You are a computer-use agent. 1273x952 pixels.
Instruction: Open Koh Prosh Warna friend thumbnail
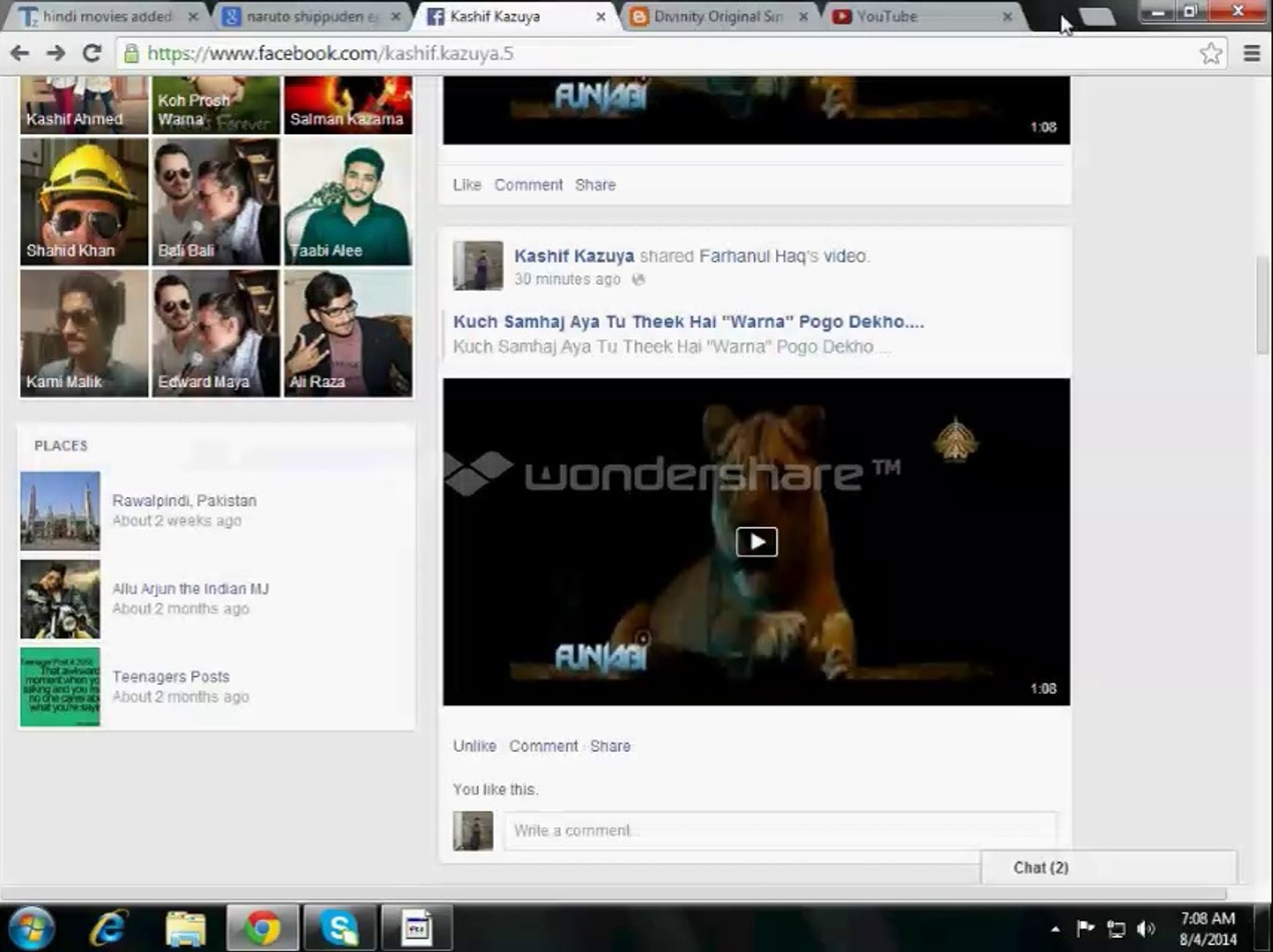[x=216, y=105]
